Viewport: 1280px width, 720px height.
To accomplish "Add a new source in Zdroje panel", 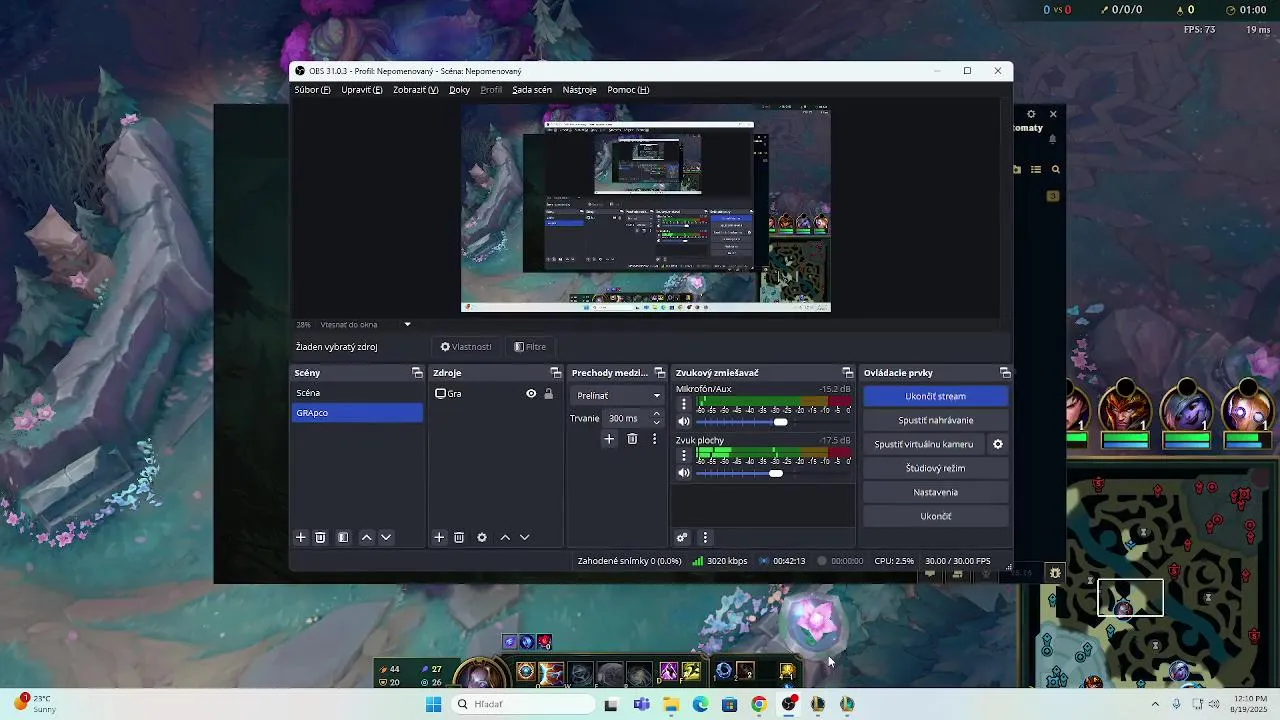I will [x=439, y=537].
